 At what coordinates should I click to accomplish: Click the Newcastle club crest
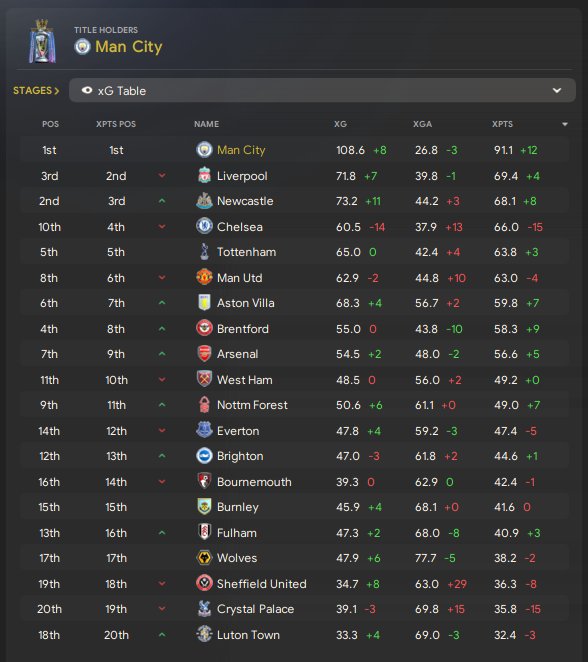click(x=204, y=201)
